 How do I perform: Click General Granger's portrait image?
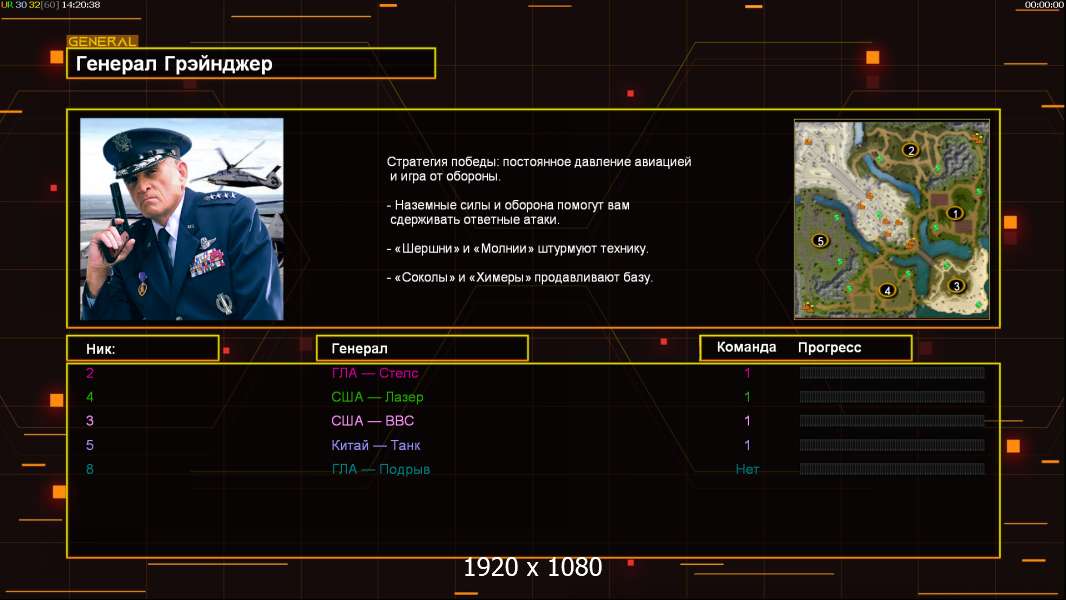click(x=181, y=219)
